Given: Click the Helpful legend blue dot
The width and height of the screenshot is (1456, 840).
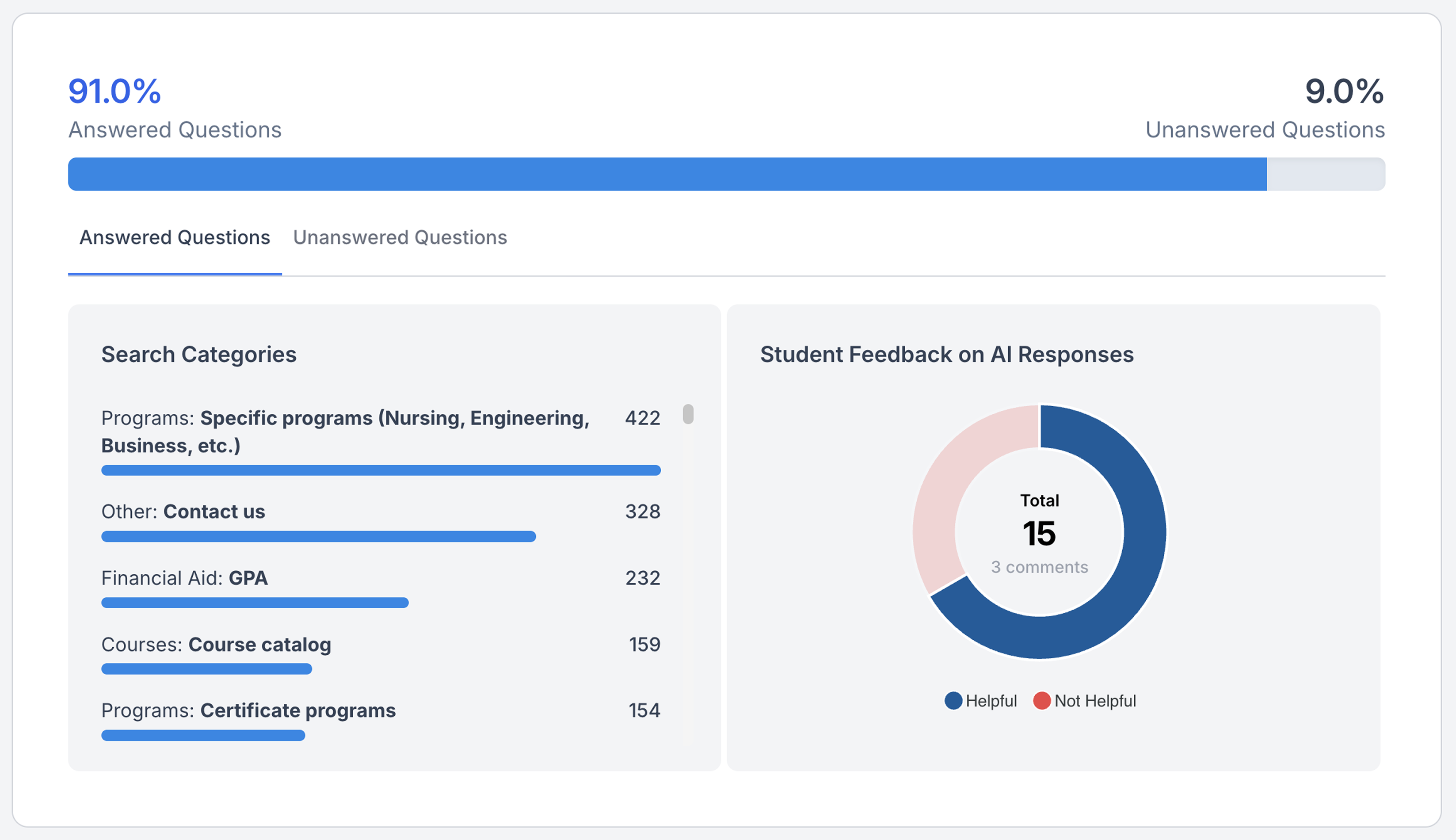Looking at the screenshot, I should [953, 700].
